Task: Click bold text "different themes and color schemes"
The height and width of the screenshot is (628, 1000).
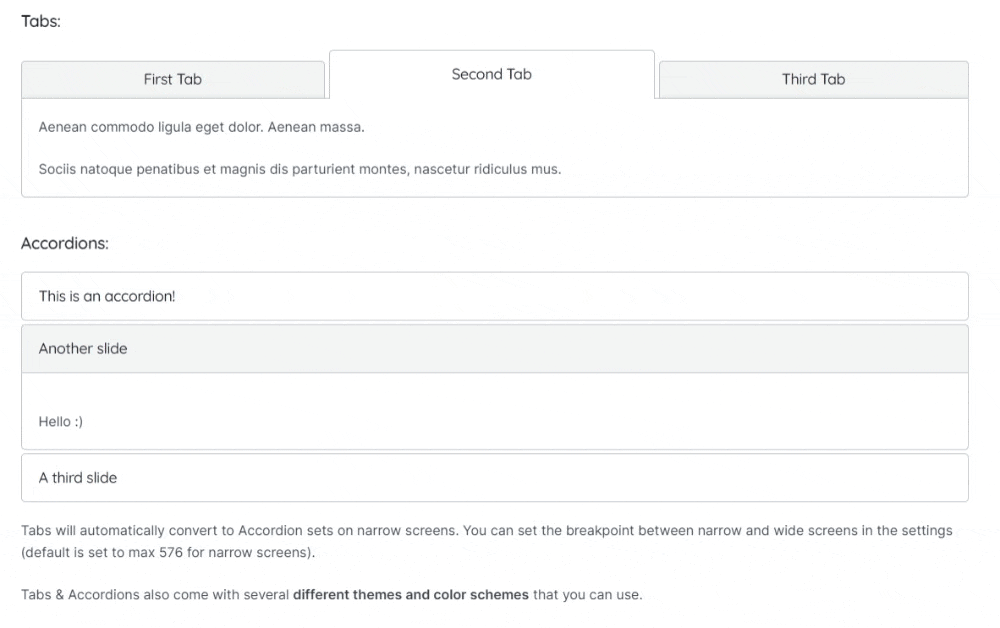Action: (x=410, y=595)
